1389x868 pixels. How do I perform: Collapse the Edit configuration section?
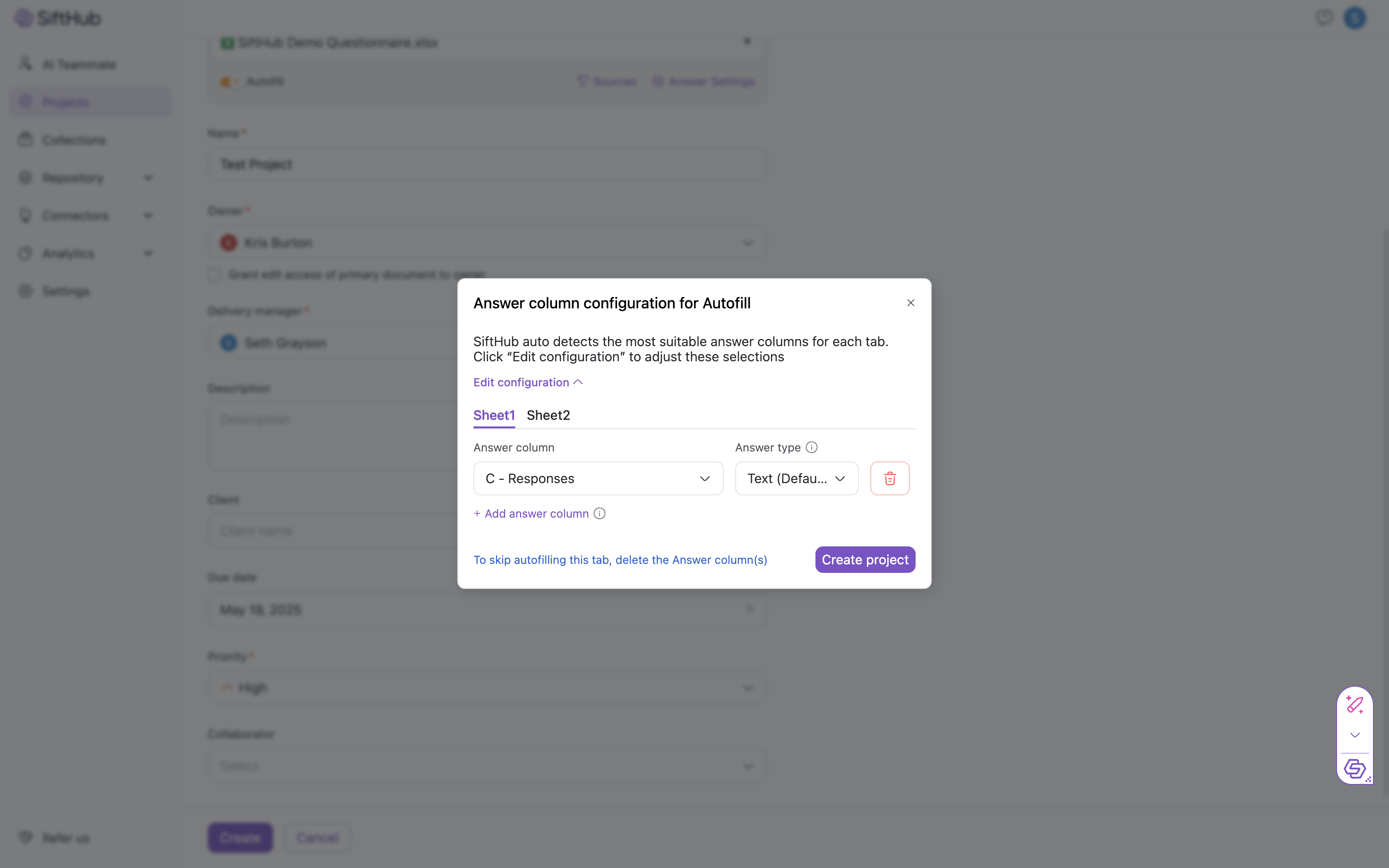coord(528,383)
